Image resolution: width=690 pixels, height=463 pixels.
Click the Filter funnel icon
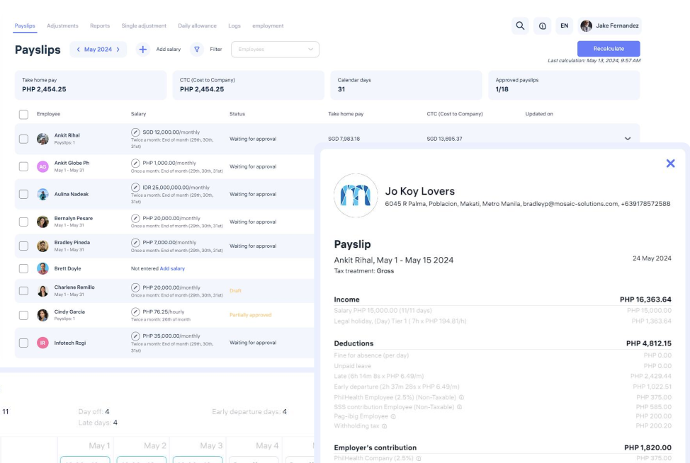(197, 49)
